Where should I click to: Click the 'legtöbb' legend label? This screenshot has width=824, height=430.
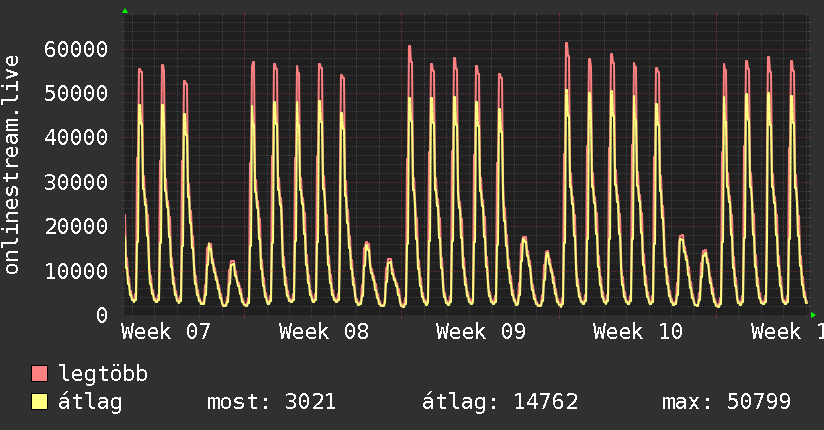(103, 374)
